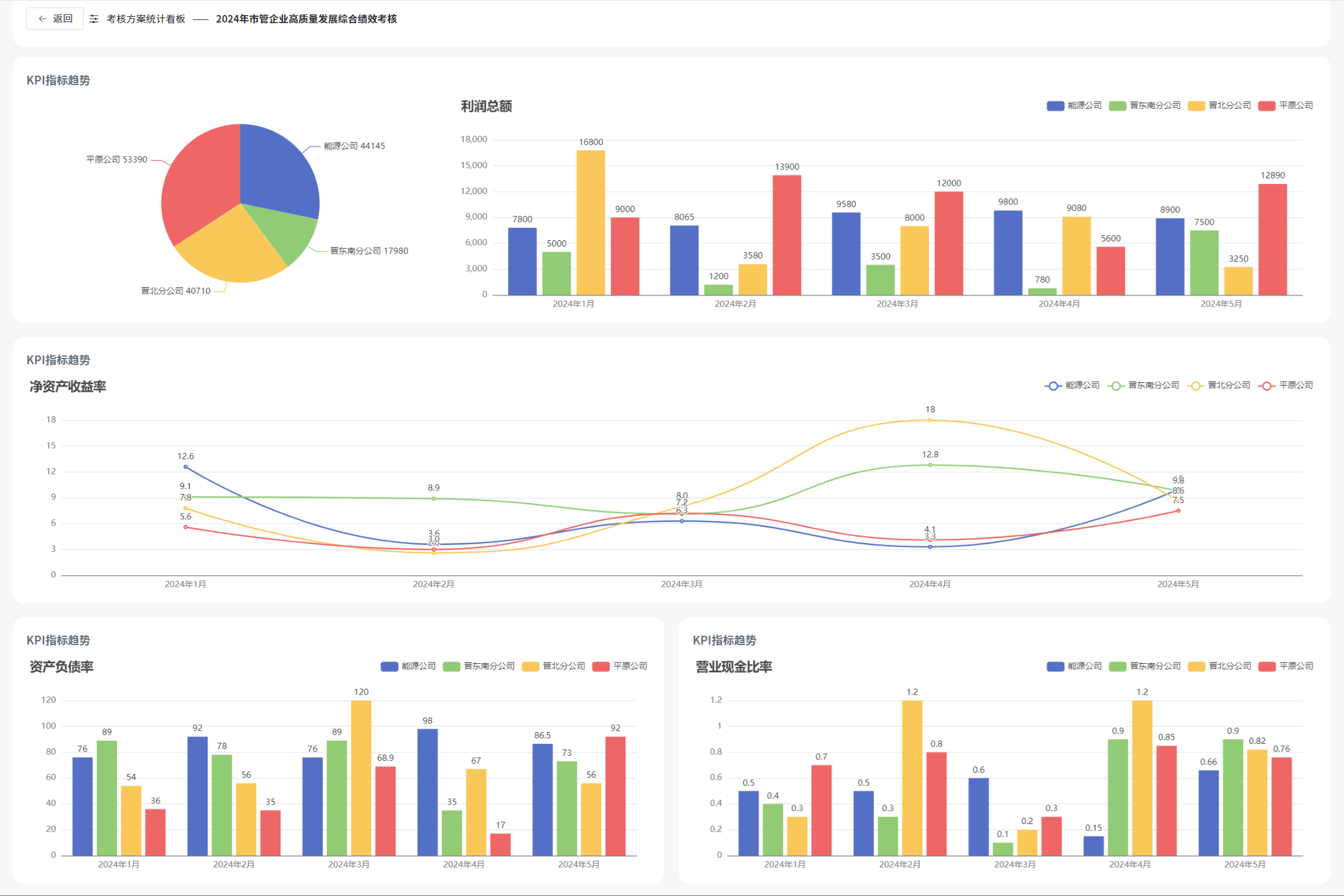Toggle 能源公司 legend in 营业现金比率 chart

tap(1074, 666)
